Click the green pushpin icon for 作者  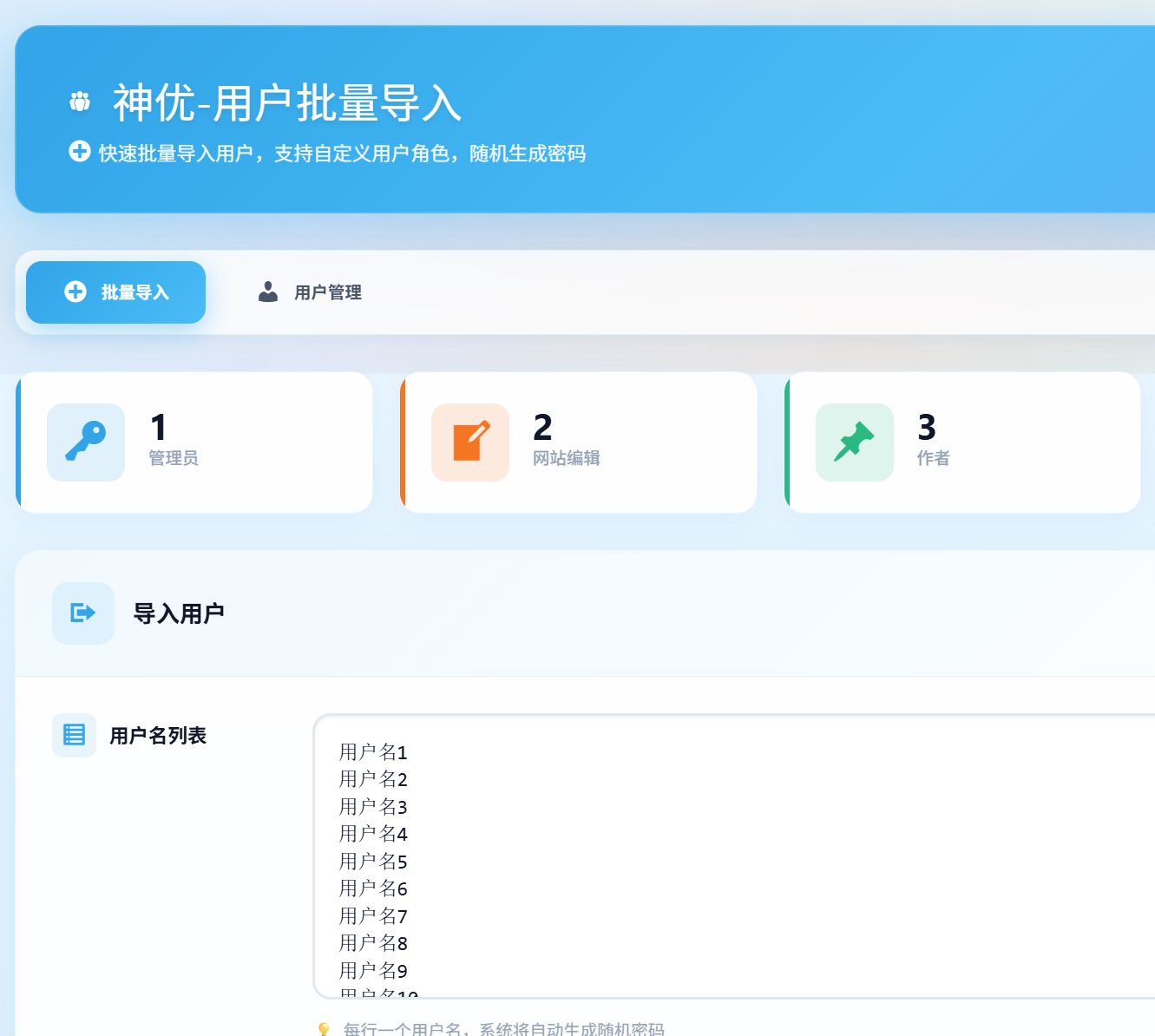tap(854, 442)
